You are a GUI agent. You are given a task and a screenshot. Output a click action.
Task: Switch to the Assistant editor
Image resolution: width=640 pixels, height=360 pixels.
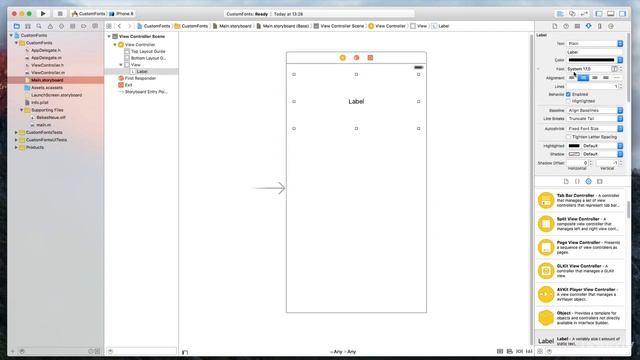click(572, 14)
